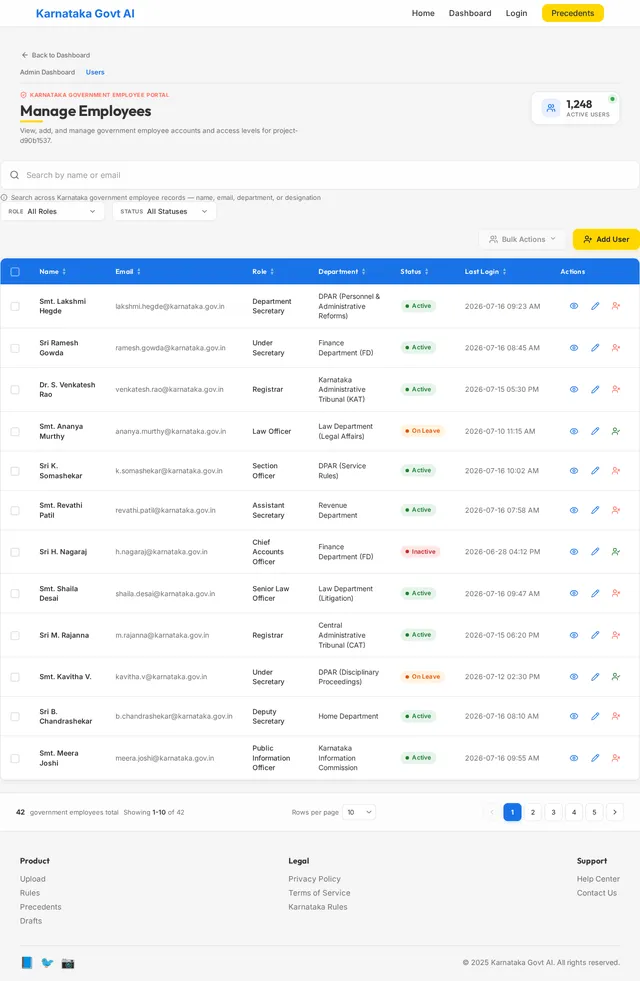The height and width of the screenshot is (981, 640).
Task: Open the Privacy Policy footer link
Action: 314,879
